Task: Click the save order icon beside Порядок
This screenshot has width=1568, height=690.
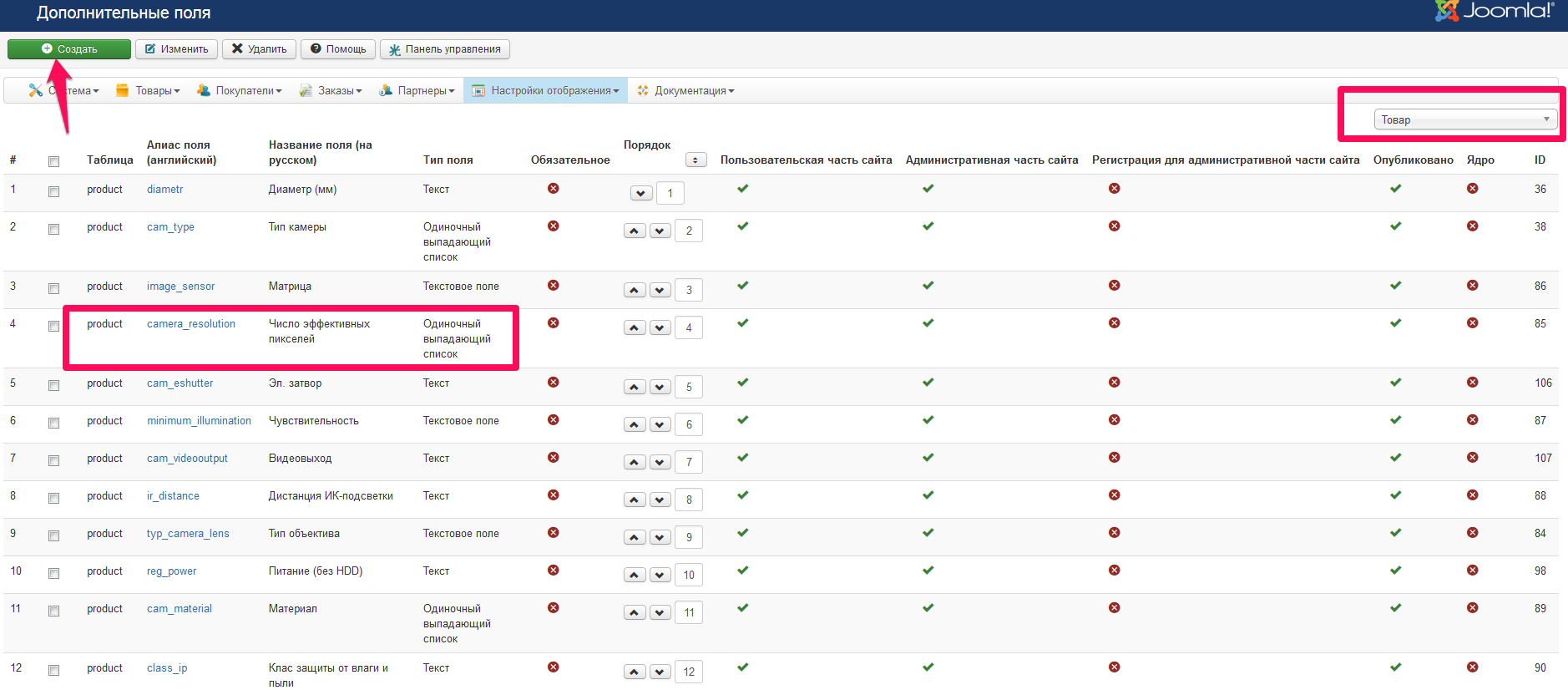Action: (695, 160)
